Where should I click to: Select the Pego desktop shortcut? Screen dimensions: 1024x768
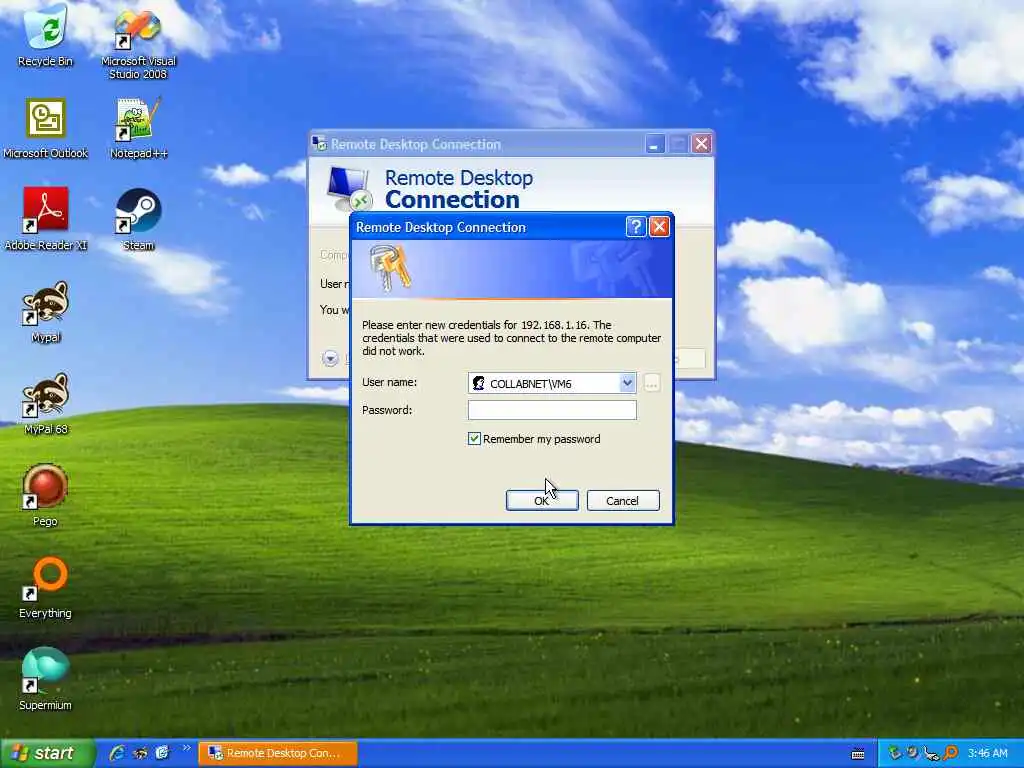[45, 496]
